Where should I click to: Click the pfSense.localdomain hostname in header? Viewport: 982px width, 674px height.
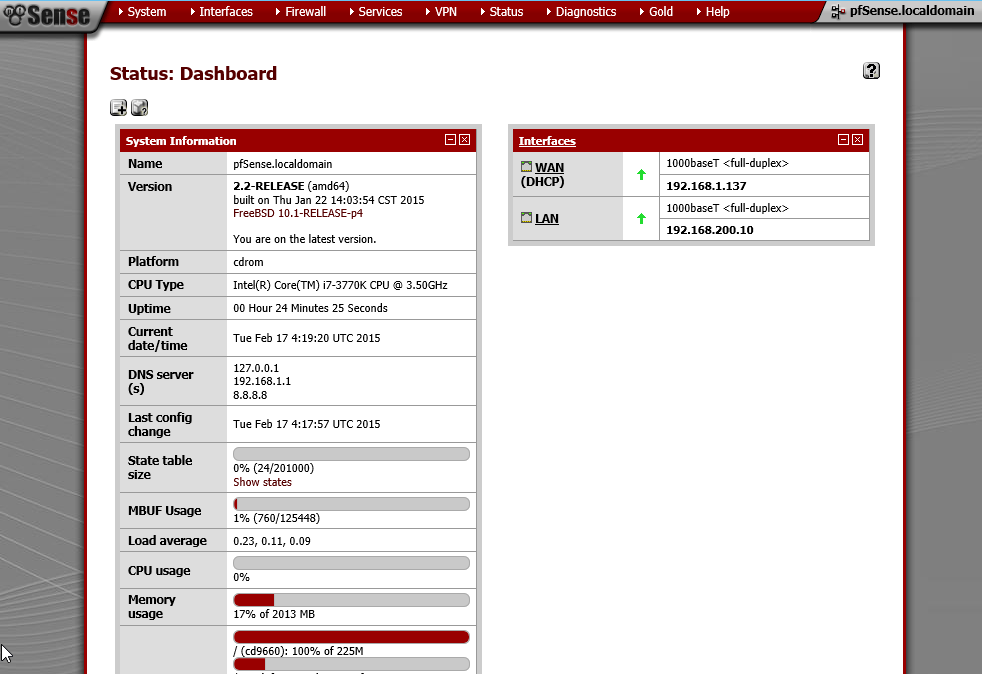pyautogui.click(x=911, y=11)
